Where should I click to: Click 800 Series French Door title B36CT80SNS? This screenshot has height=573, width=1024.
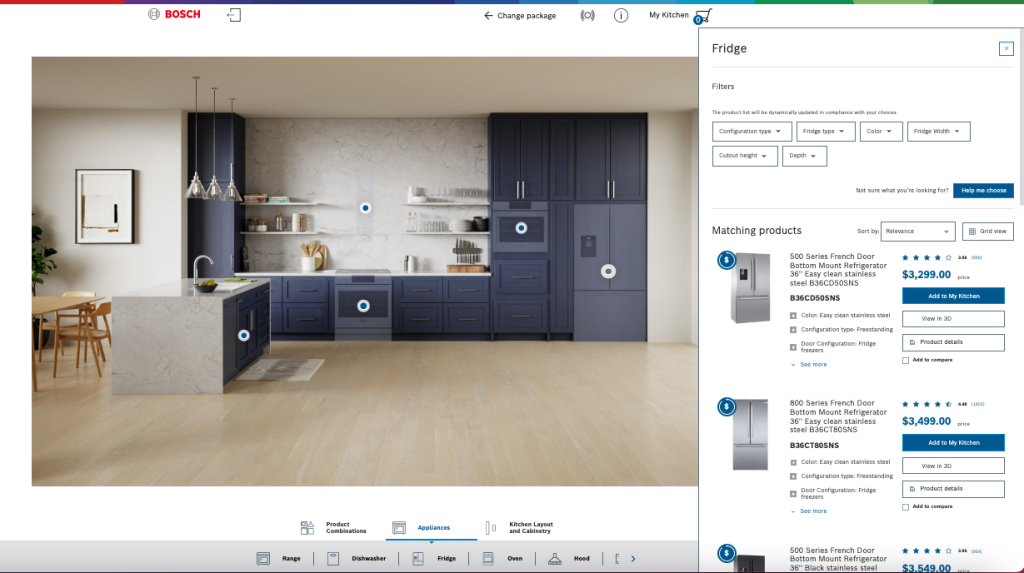click(x=839, y=416)
